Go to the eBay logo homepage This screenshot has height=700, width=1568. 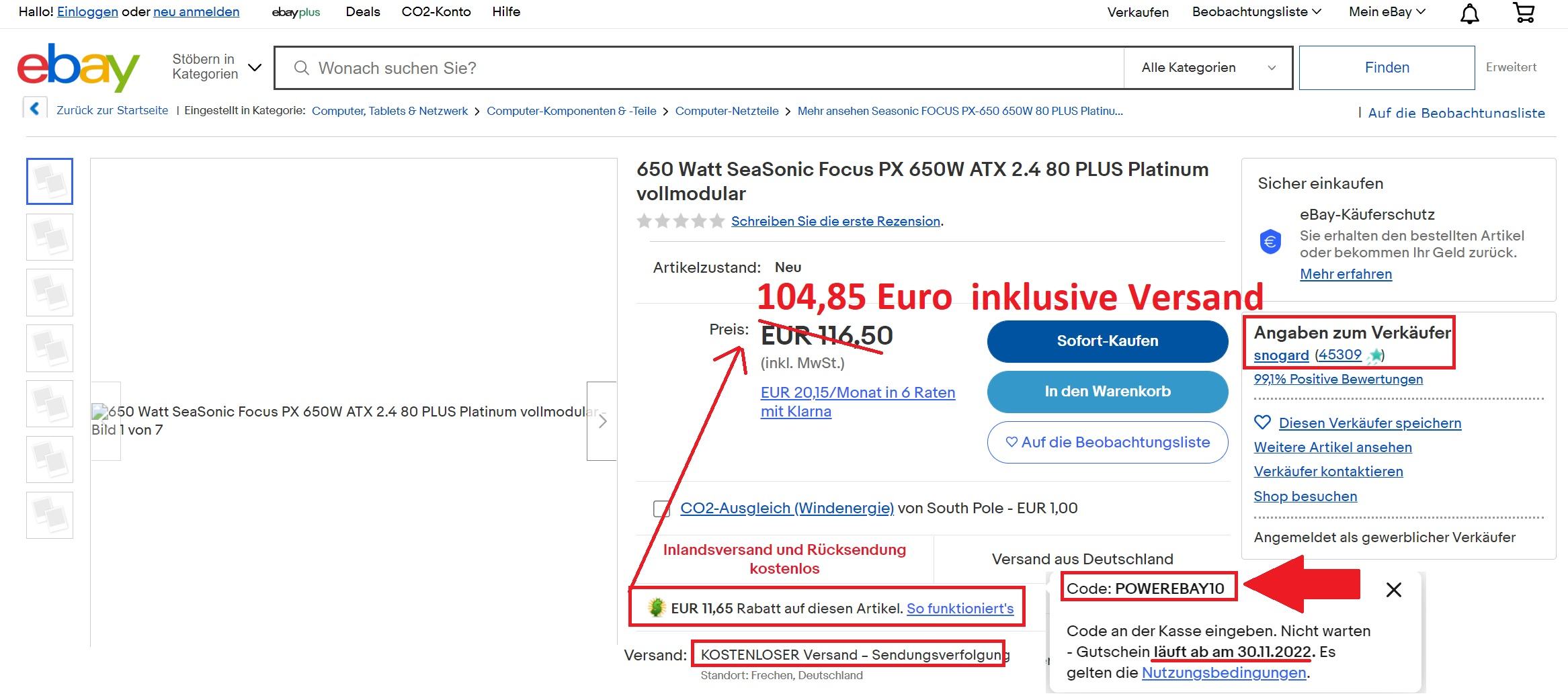(79, 67)
